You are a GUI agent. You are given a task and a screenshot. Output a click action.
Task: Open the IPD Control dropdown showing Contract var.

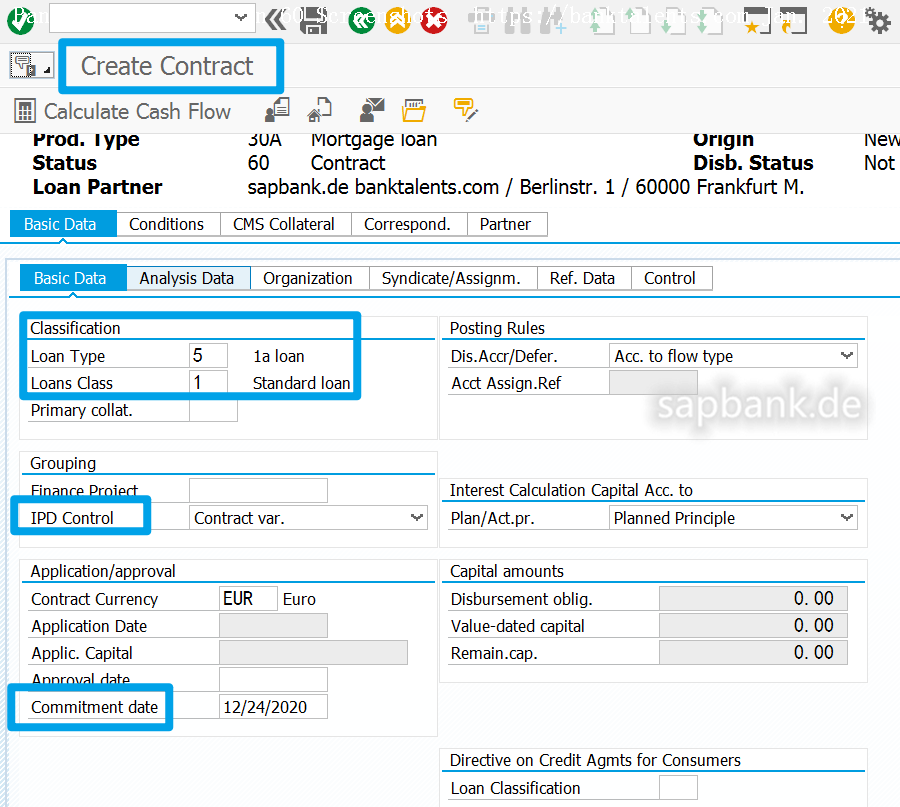click(417, 518)
